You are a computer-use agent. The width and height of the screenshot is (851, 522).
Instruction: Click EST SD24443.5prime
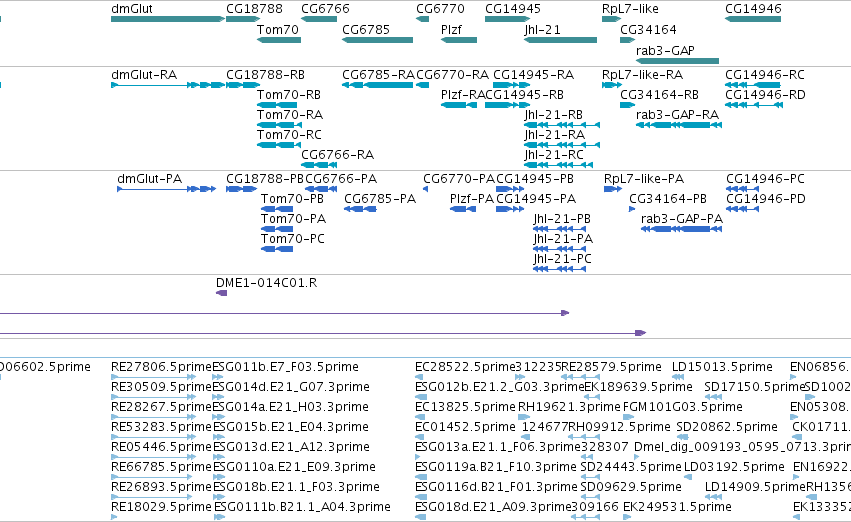[631, 467]
